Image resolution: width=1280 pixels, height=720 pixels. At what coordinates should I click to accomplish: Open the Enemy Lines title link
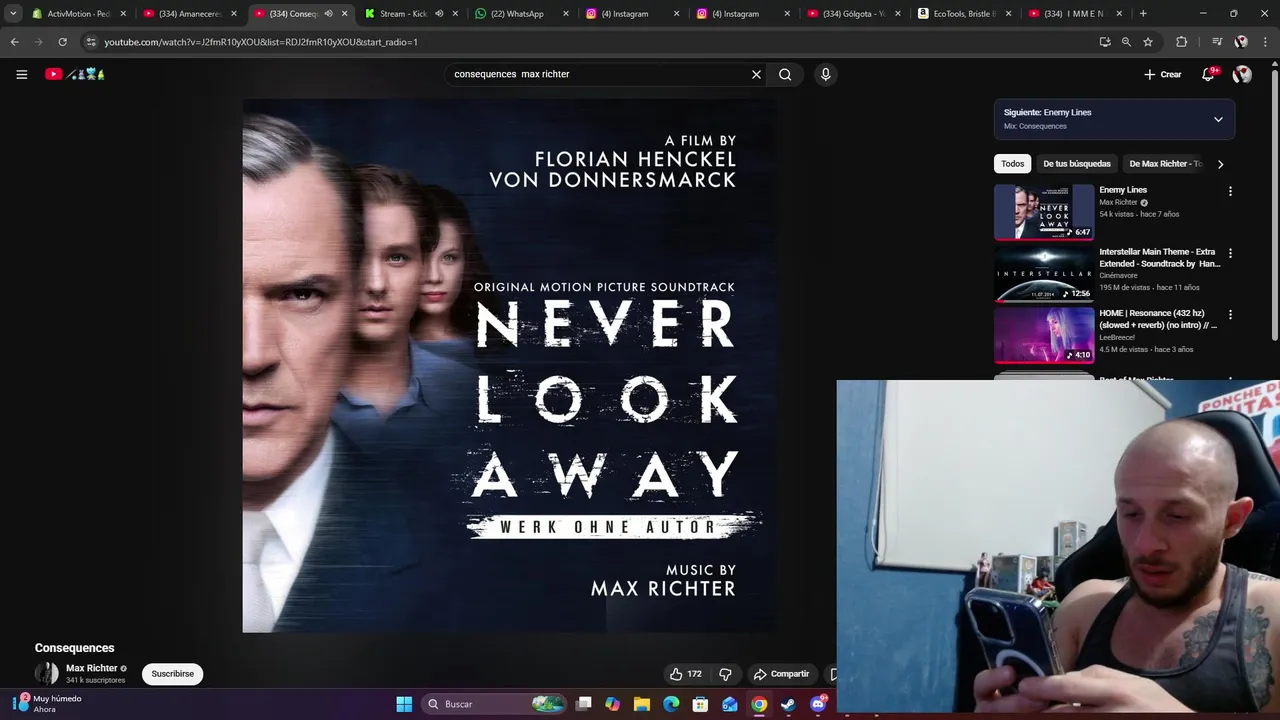pyautogui.click(x=1123, y=190)
